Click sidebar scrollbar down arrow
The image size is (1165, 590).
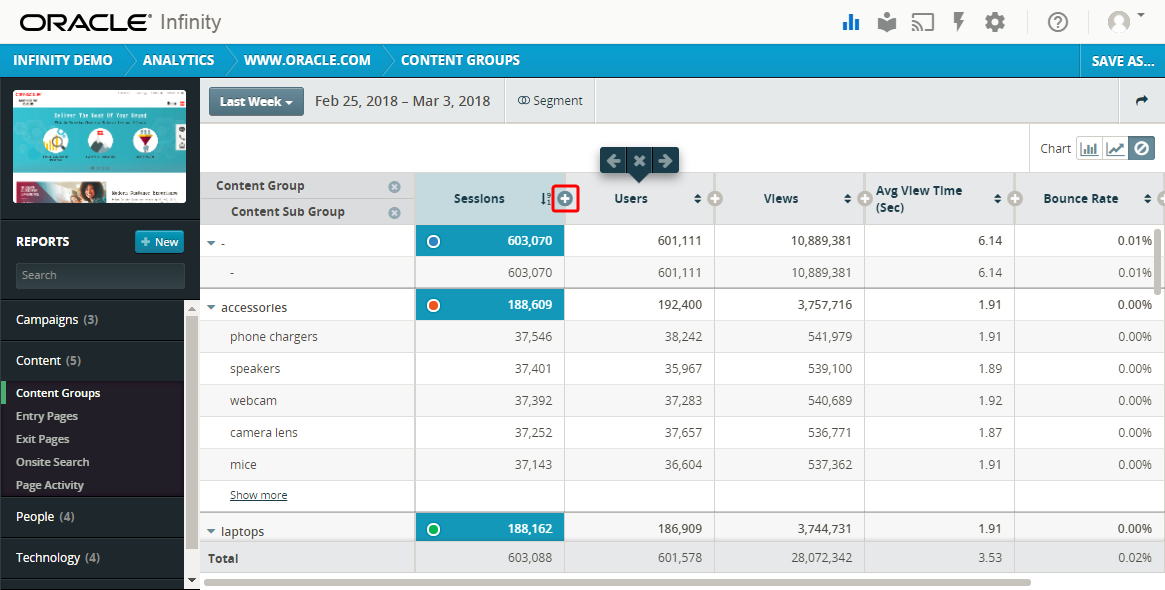pos(192,580)
